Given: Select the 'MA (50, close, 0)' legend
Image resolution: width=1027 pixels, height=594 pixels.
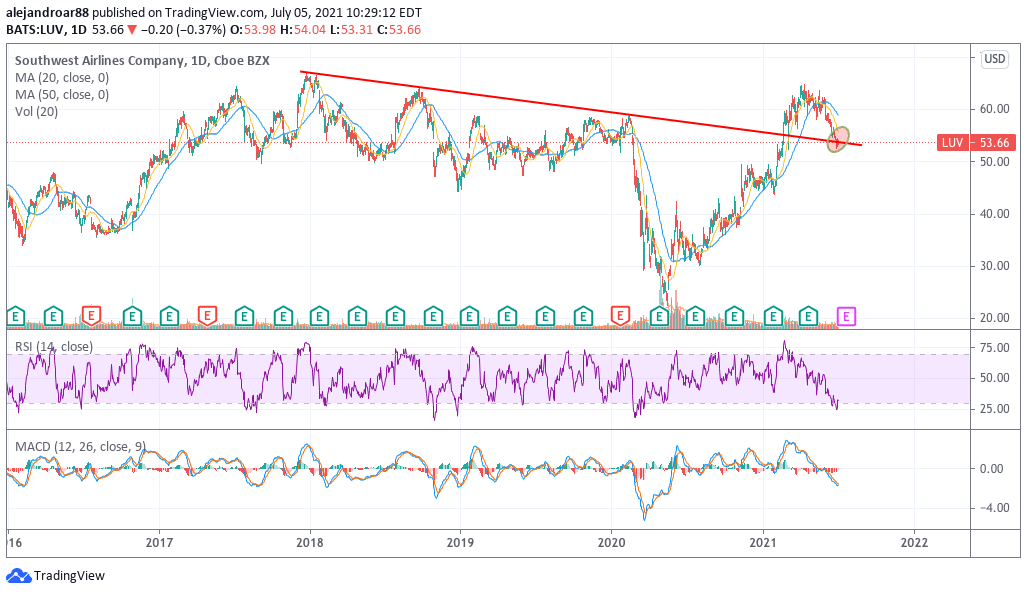Looking at the screenshot, I should 62,95.
